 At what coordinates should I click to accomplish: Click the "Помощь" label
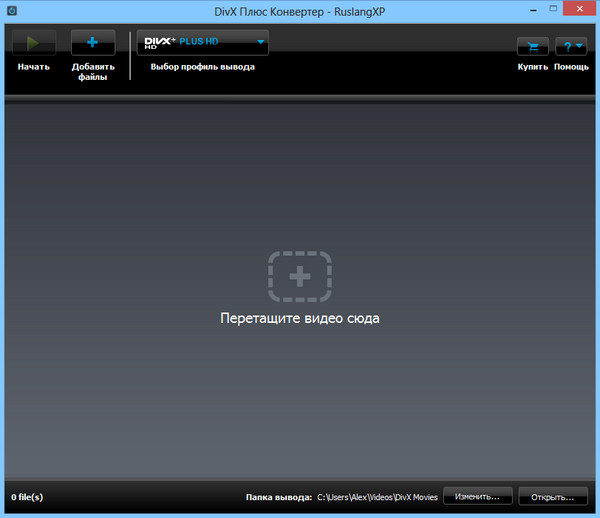tap(571, 67)
